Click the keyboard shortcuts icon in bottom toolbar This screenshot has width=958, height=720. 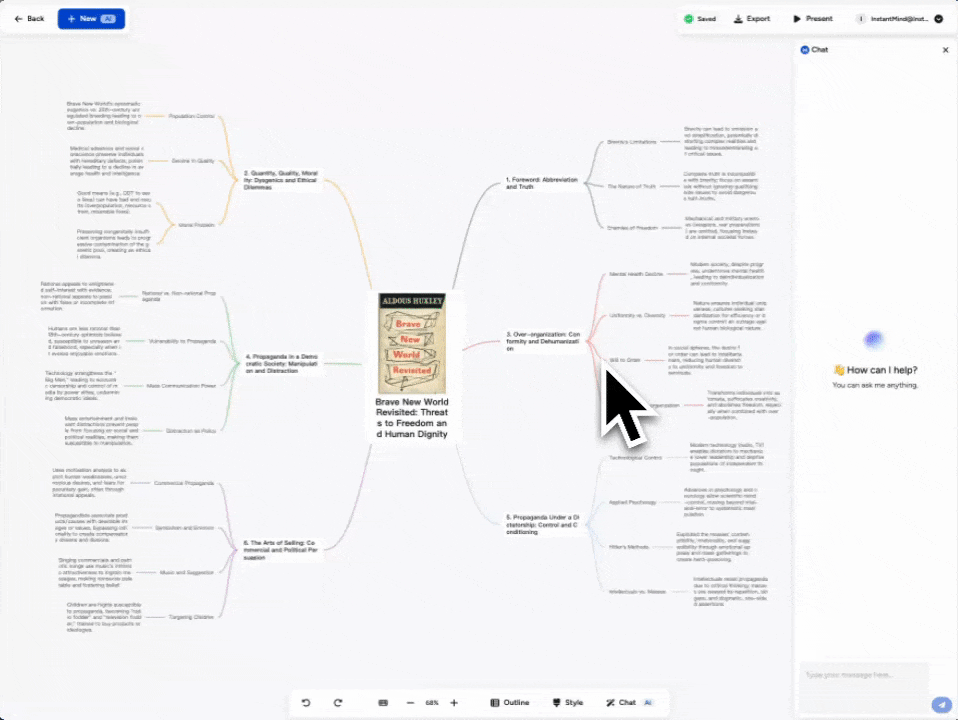click(383, 703)
